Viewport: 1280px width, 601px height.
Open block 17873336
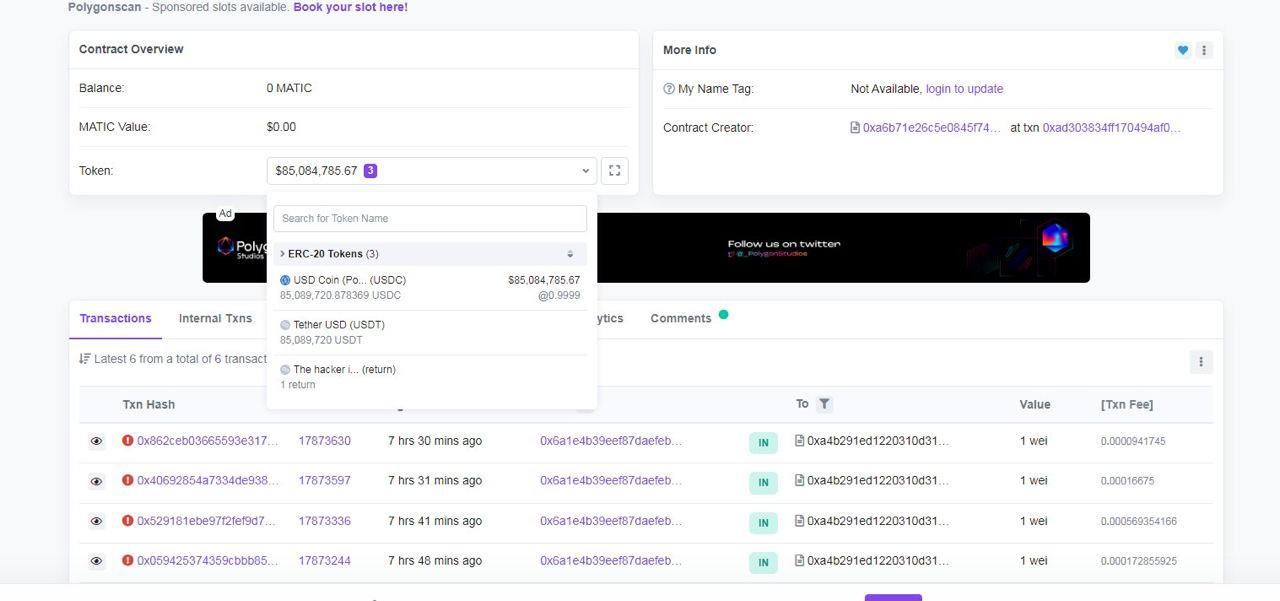click(x=324, y=521)
